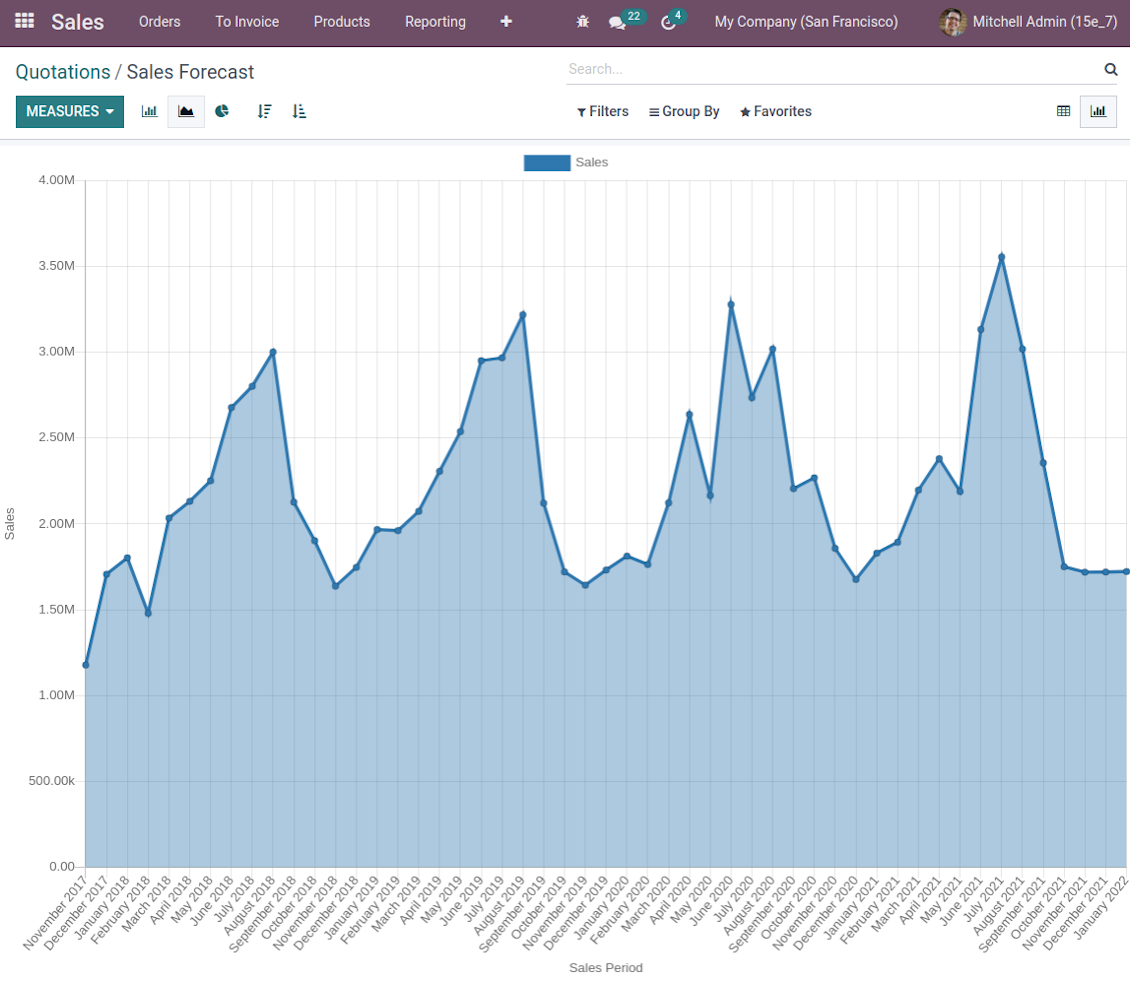Click the July 2021 peak data point
This screenshot has height=981, width=1130.
1002,257
